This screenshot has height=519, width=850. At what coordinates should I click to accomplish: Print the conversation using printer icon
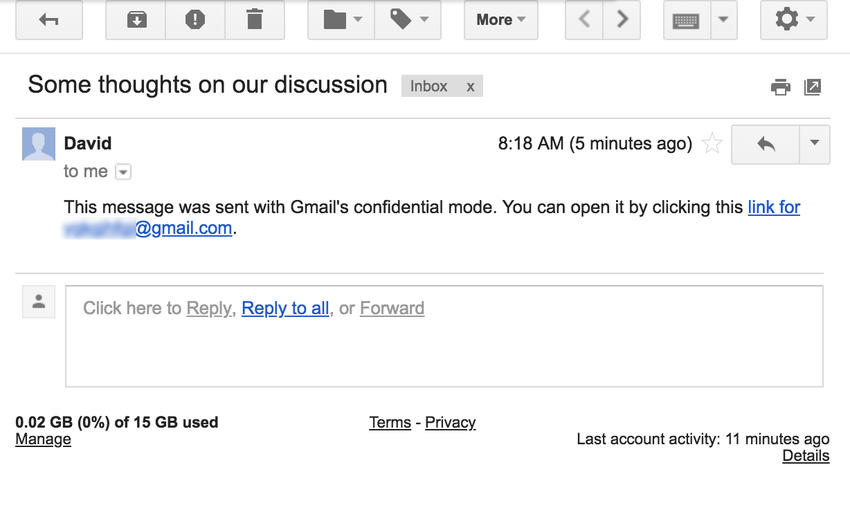pyautogui.click(x=780, y=87)
